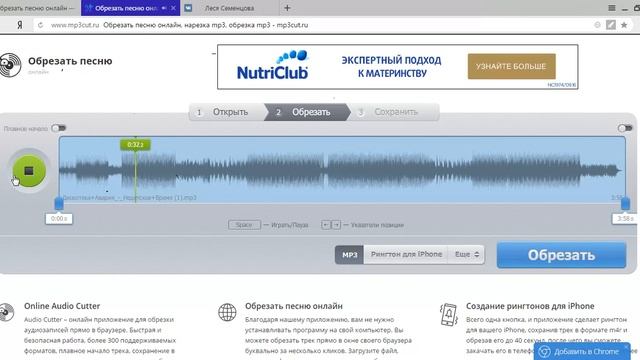Click the VK favicon on the Леся tab

click(x=188, y=8)
